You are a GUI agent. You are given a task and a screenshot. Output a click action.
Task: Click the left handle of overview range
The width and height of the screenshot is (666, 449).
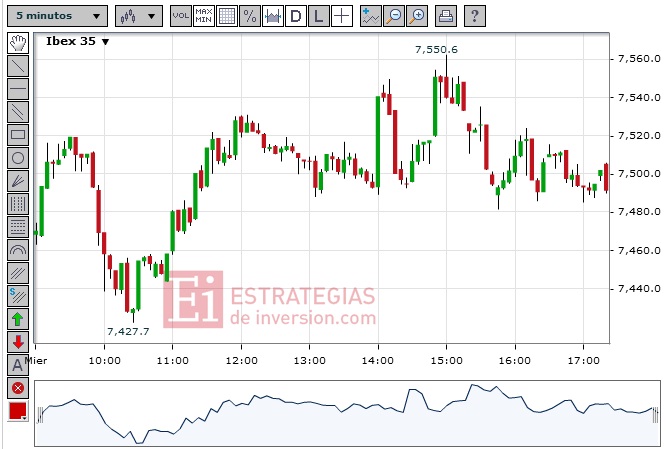pyautogui.click(x=40, y=415)
